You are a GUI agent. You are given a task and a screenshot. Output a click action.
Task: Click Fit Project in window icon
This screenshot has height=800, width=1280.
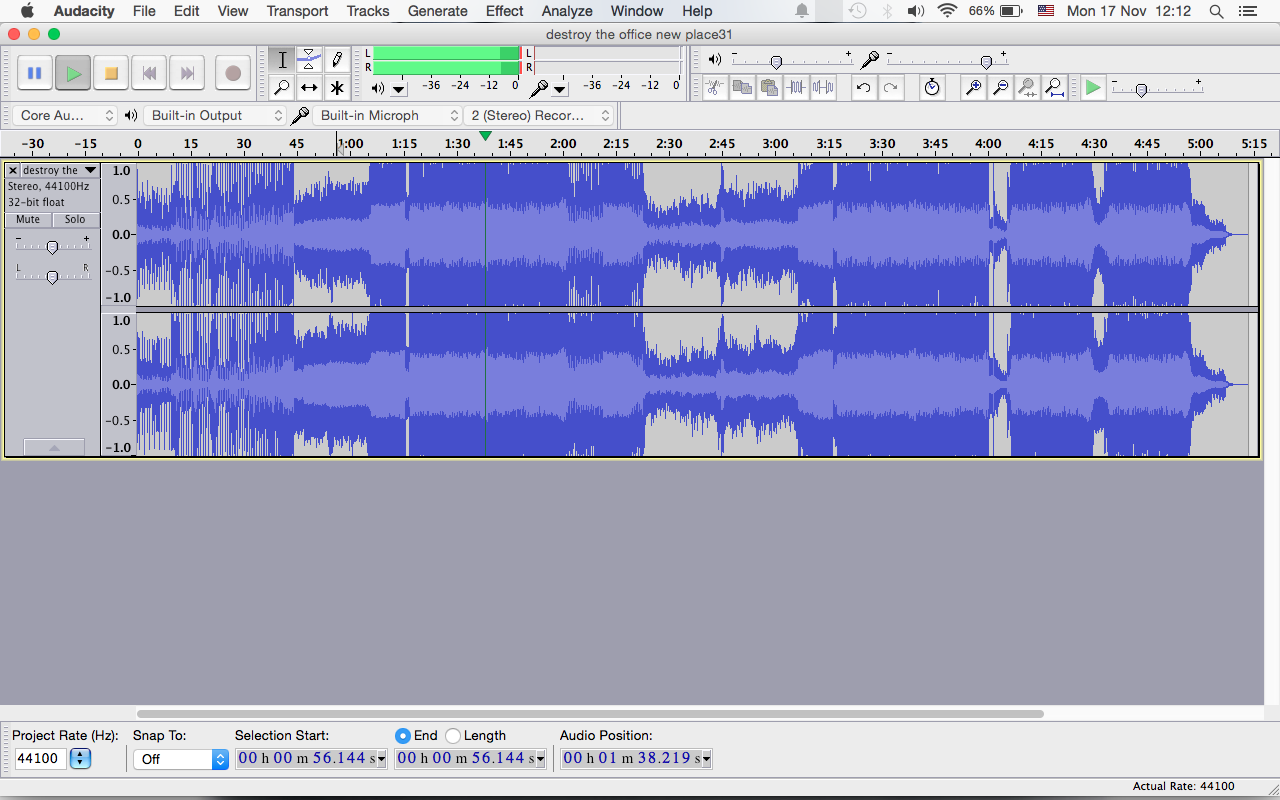point(1054,87)
